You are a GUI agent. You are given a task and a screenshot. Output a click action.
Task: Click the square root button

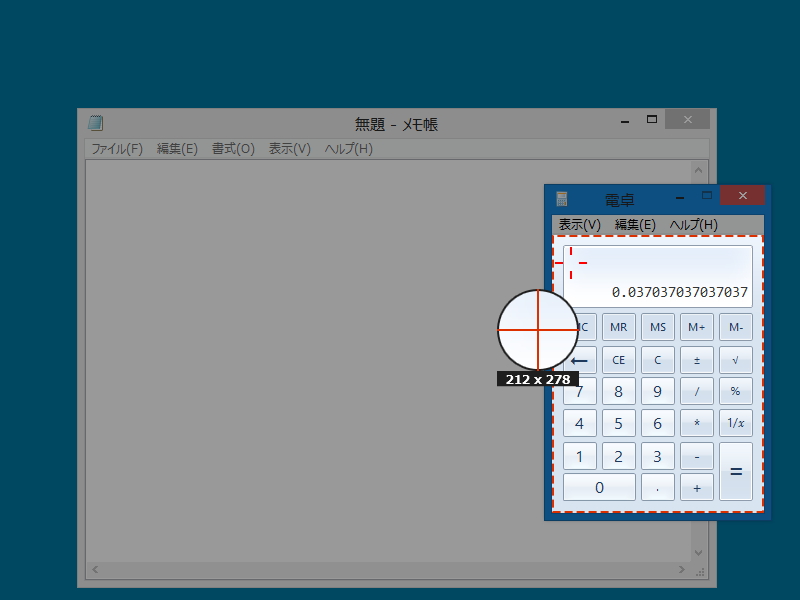point(736,360)
